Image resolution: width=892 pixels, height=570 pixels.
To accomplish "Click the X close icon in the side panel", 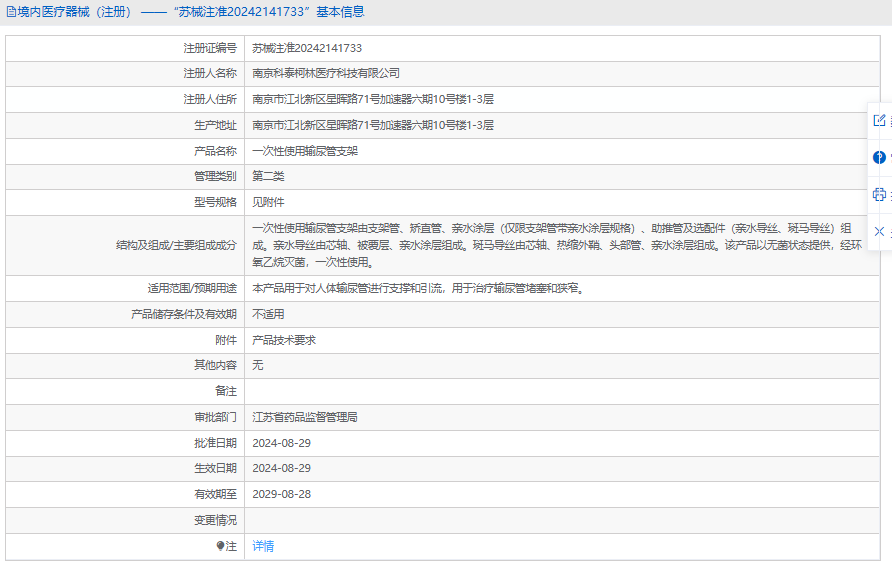I will pyautogui.click(x=879, y=232).
